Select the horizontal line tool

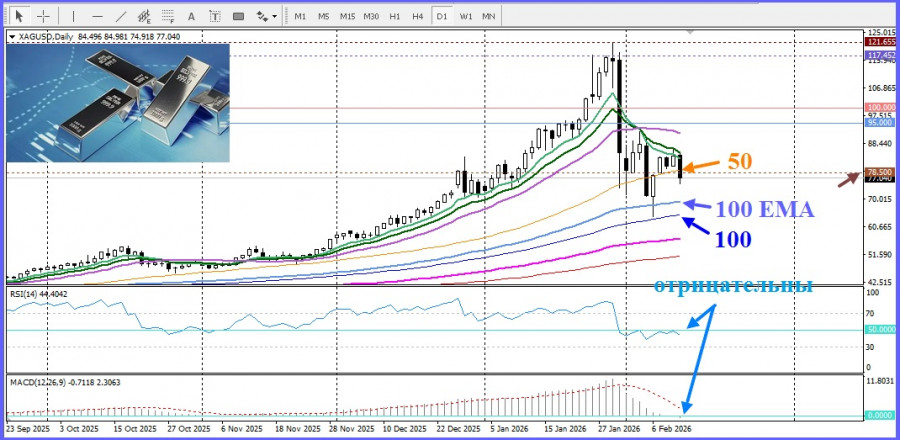coord(97,16)
